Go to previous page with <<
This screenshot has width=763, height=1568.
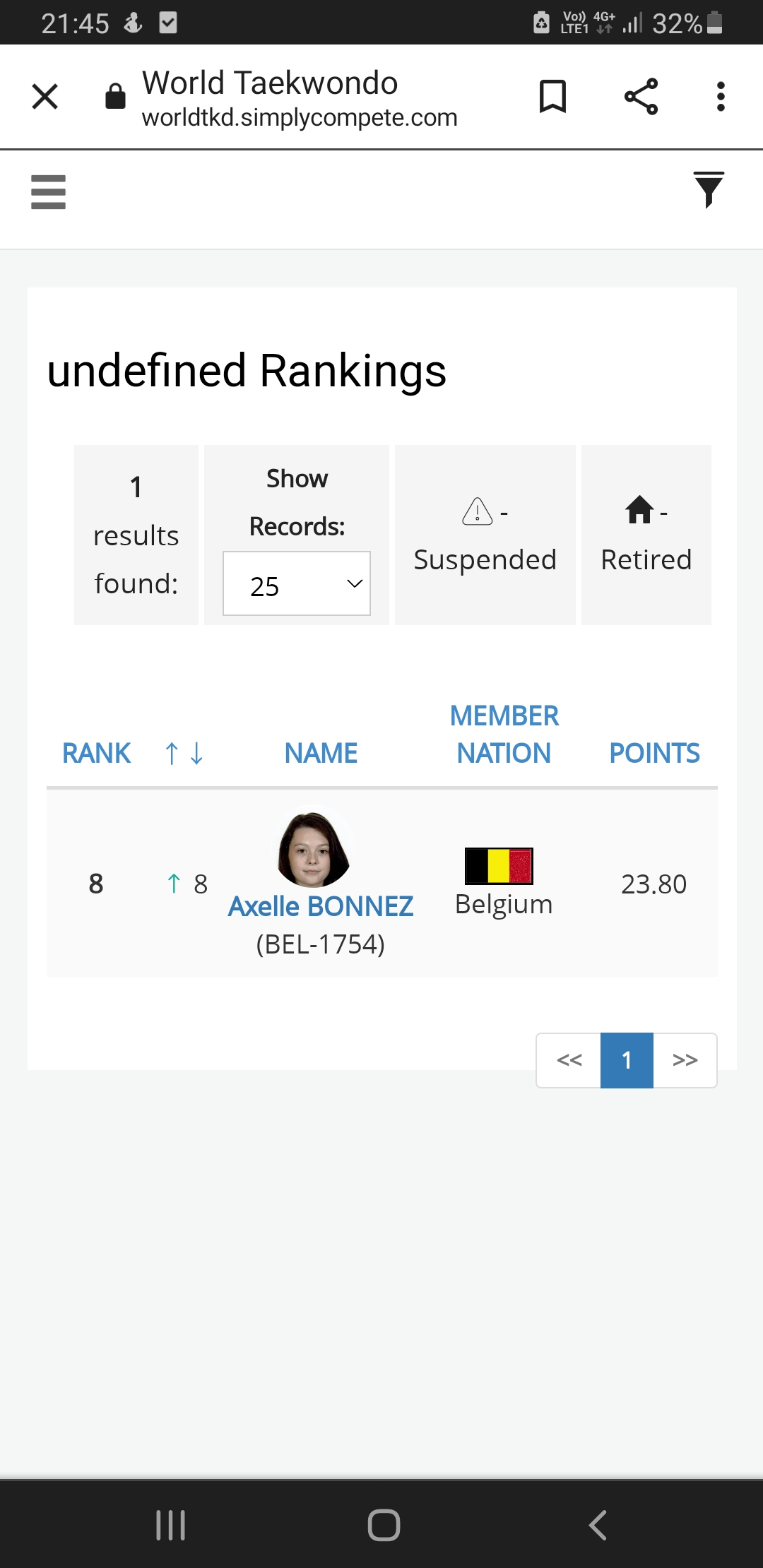click(x=569, y=1060)
